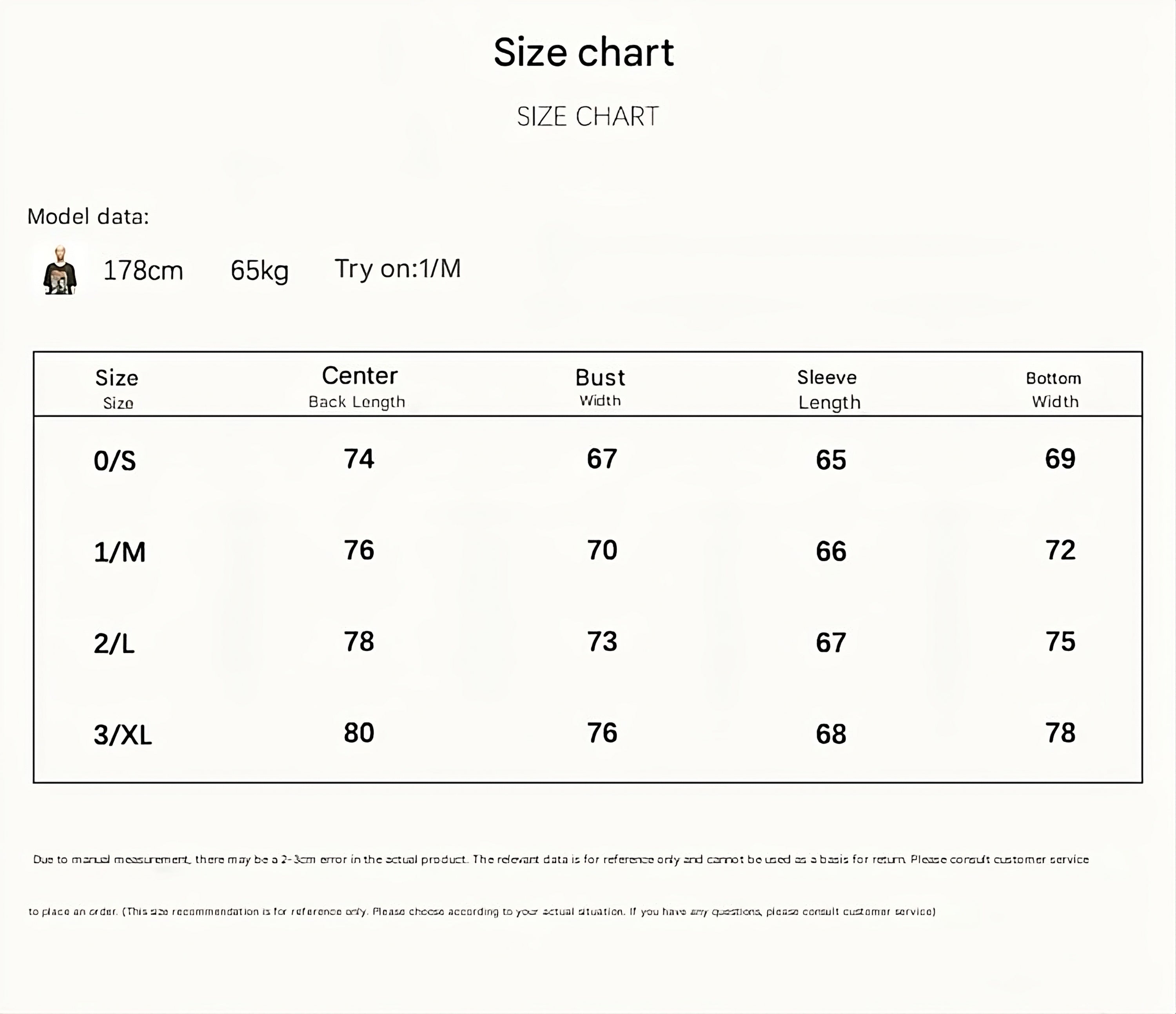Screen dimensions: 1176x1014
Task: Click the "Model data:" label
Action: coord(88,216)
